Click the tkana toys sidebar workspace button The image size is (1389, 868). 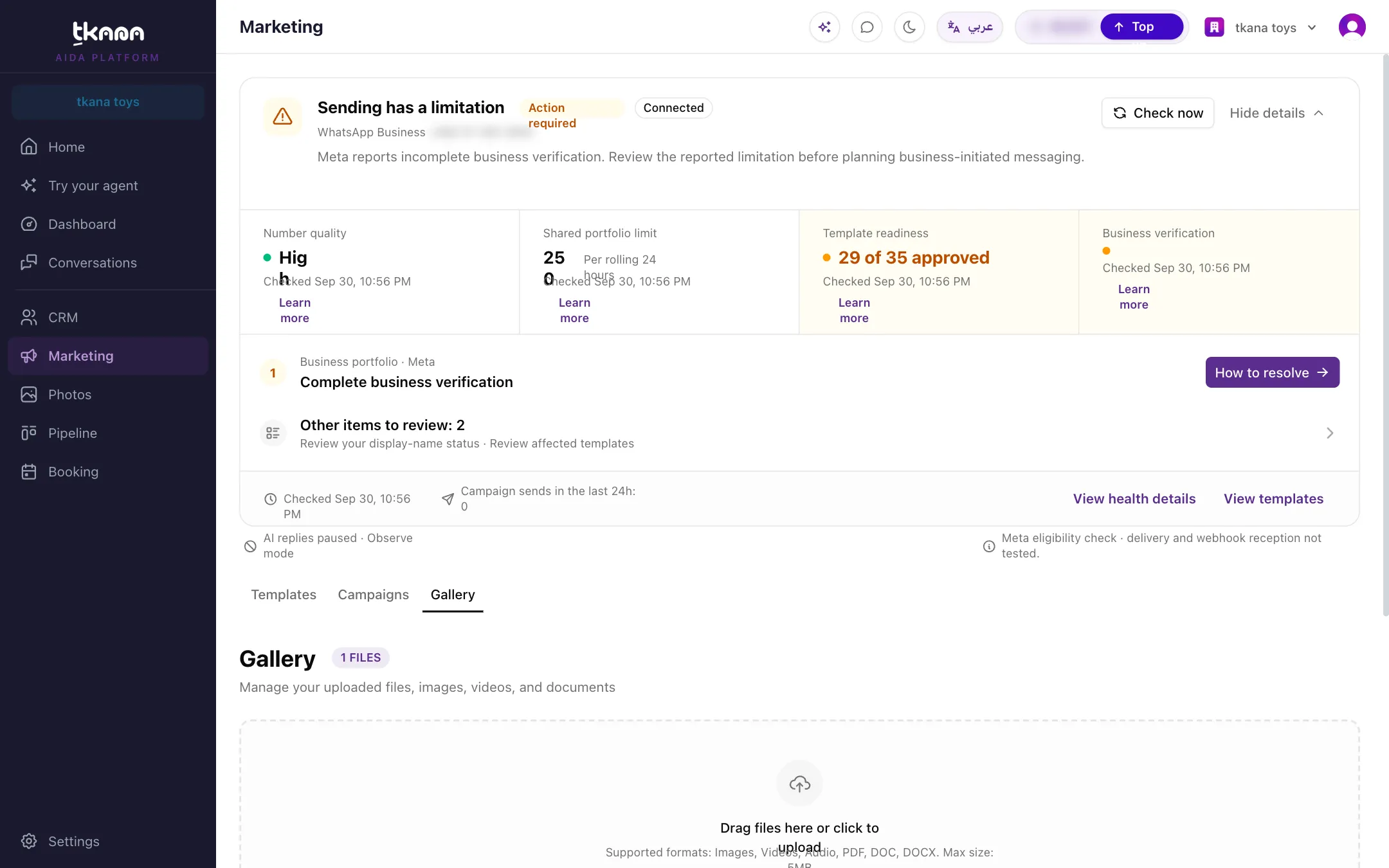(x=108, y=102)
